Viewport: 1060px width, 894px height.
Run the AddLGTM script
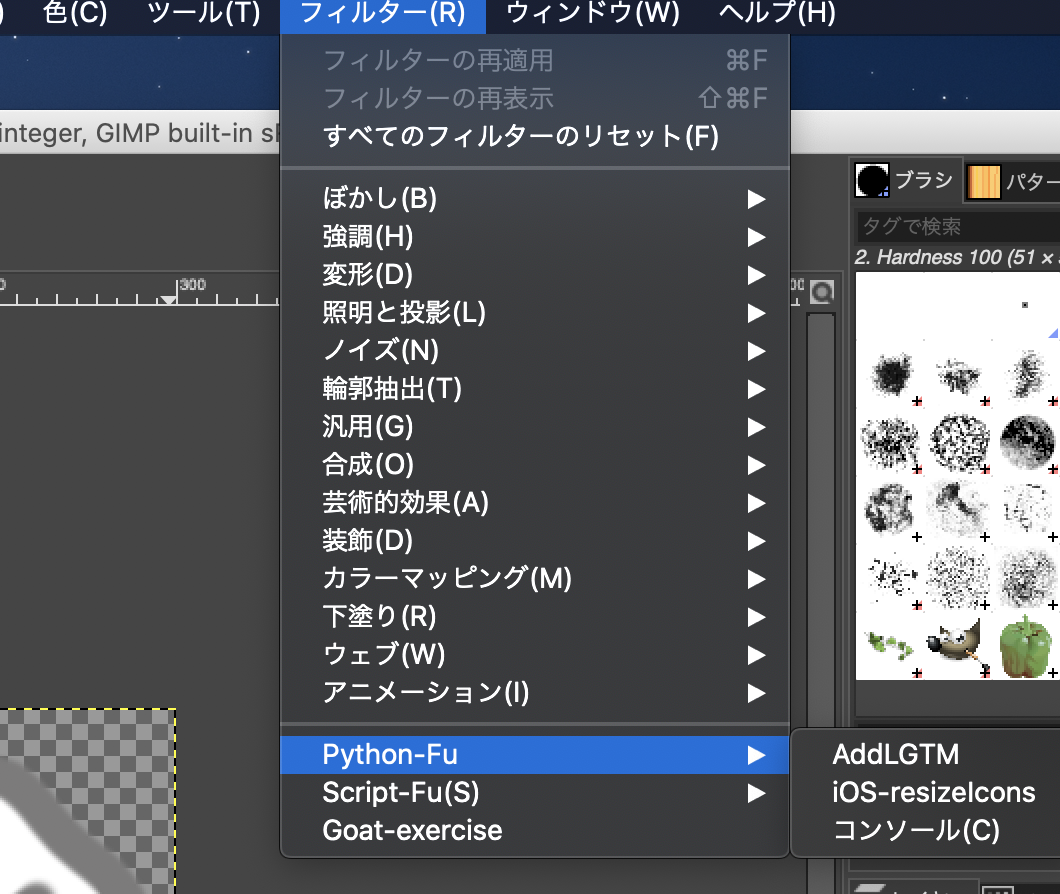point(897,754)
